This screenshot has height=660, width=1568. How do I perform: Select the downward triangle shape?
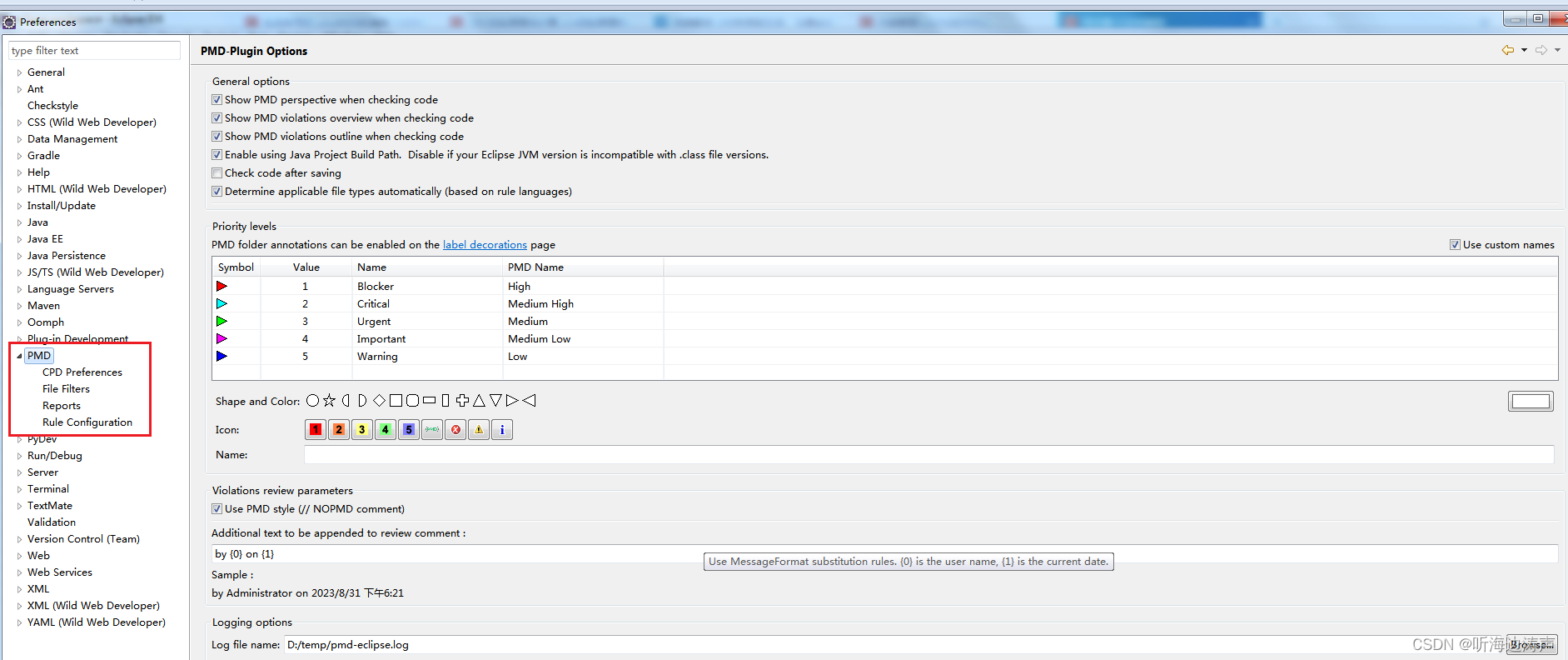495,401
